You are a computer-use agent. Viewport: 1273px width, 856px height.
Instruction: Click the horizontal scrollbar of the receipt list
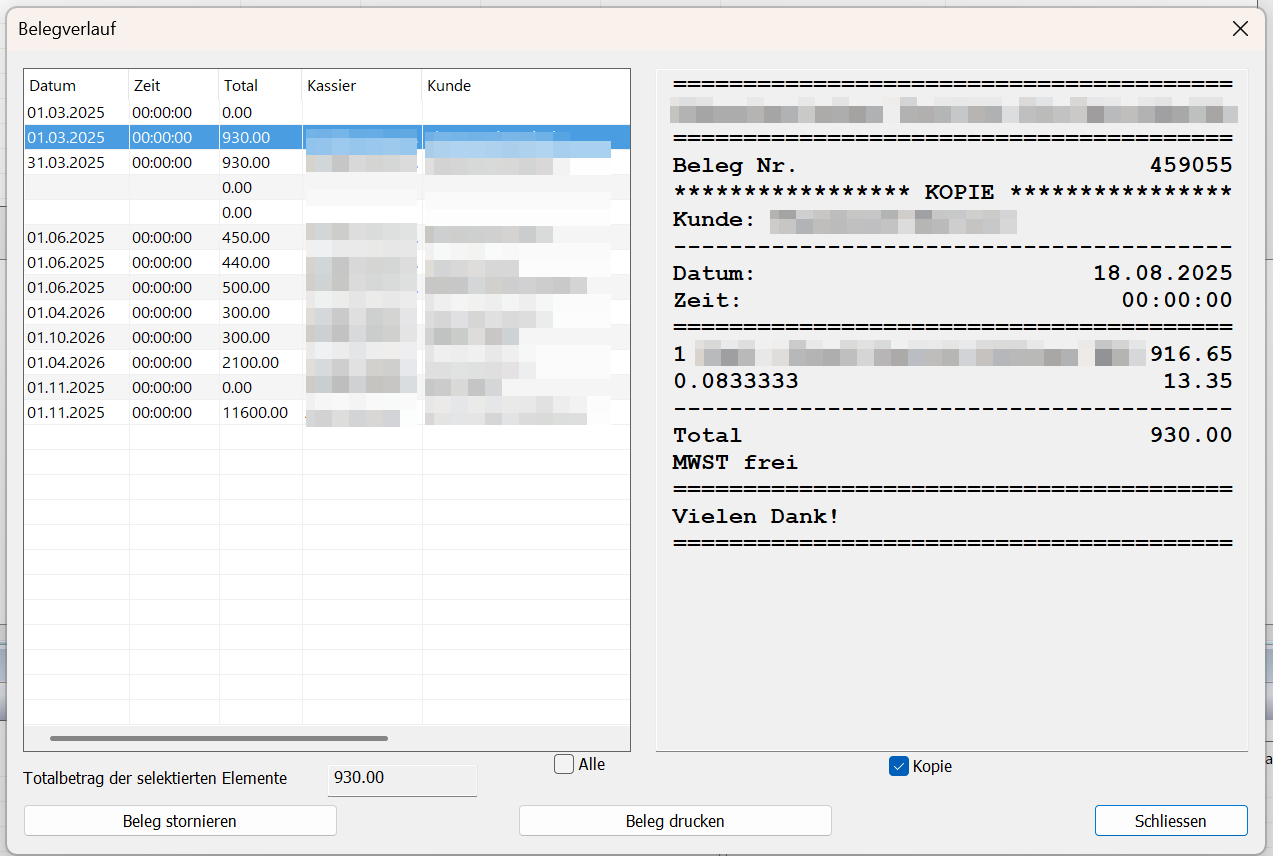pos(218,739)
